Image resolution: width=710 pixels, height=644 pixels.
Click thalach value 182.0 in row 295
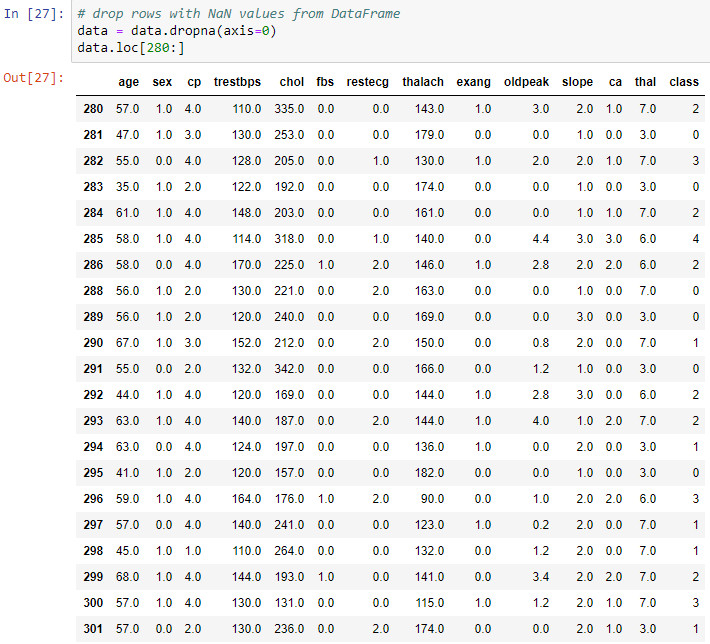429,473
